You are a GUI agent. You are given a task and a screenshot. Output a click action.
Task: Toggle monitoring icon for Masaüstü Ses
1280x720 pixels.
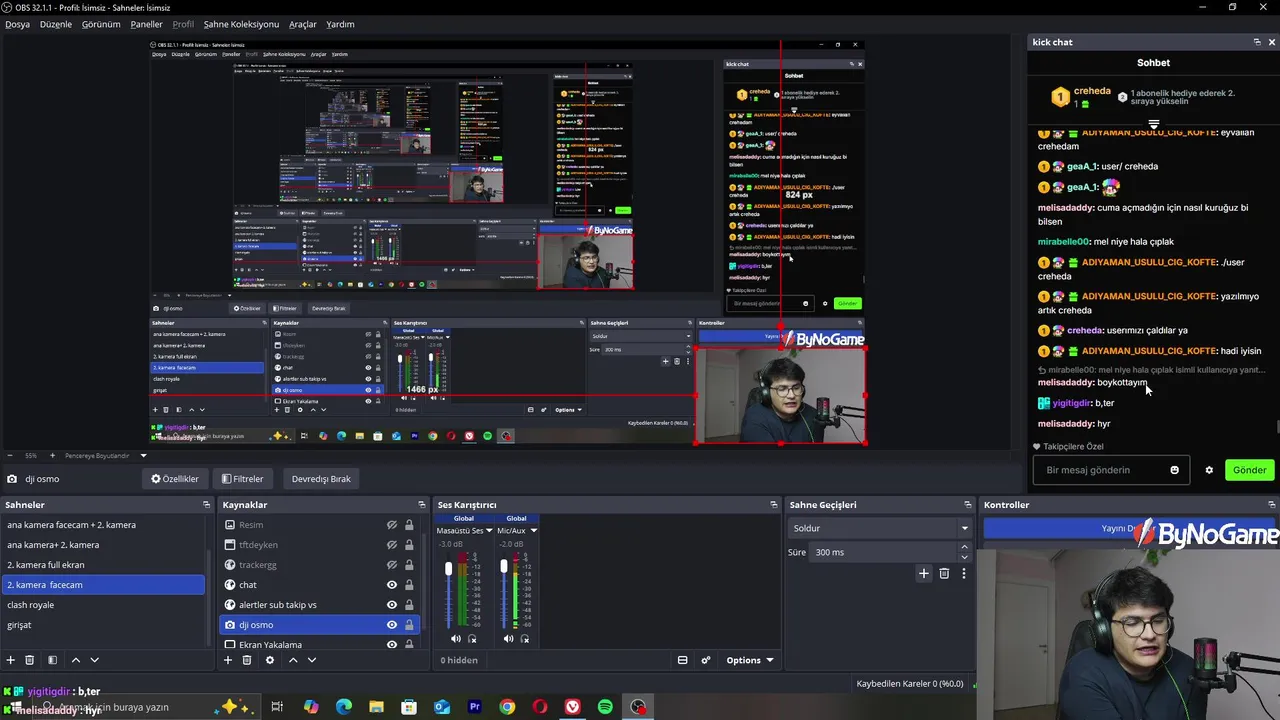click(x=472, y=638)
